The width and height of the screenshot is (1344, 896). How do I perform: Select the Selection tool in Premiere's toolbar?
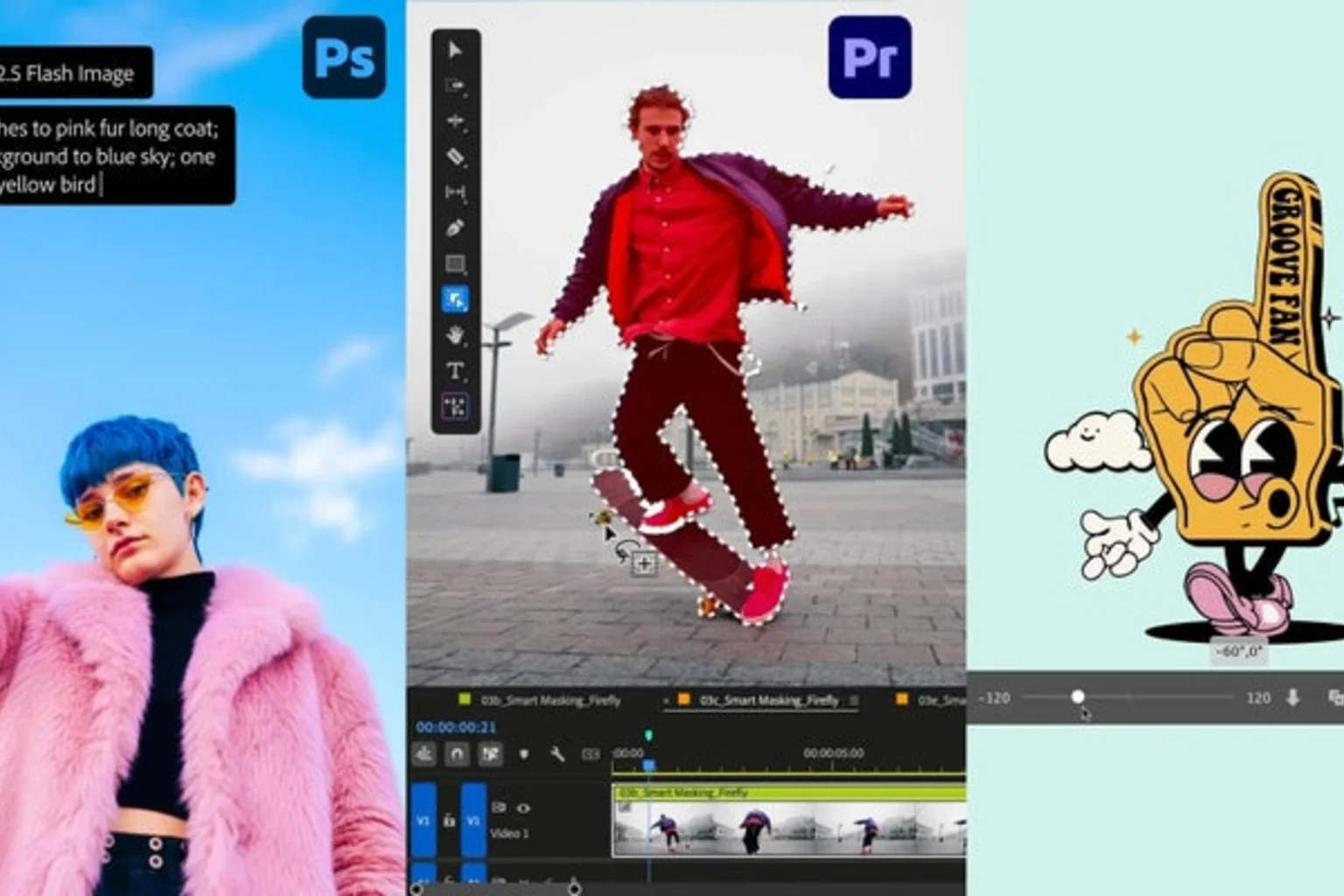[x=454, y=50]
